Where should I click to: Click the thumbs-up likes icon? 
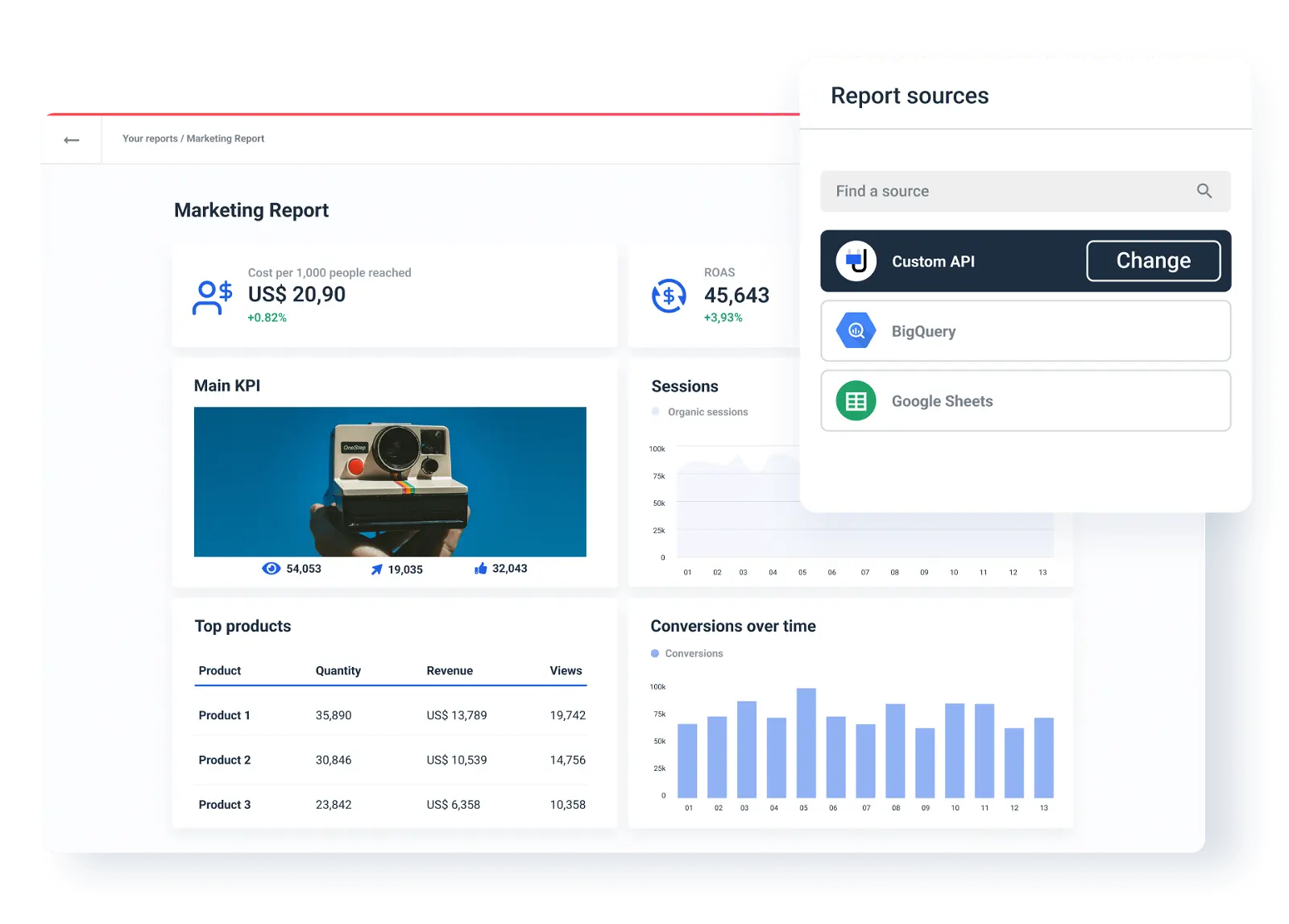click(x=480, y=568)
